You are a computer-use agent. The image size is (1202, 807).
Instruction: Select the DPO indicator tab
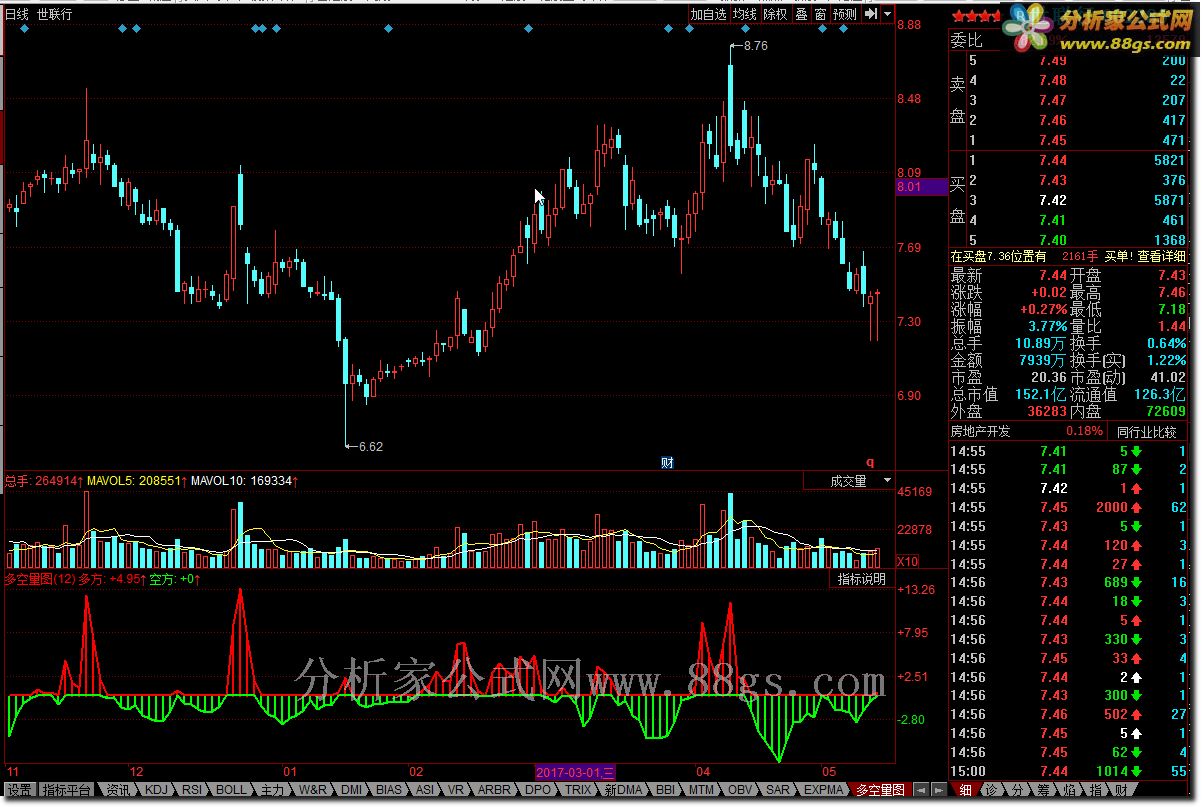tap(538, 790)
